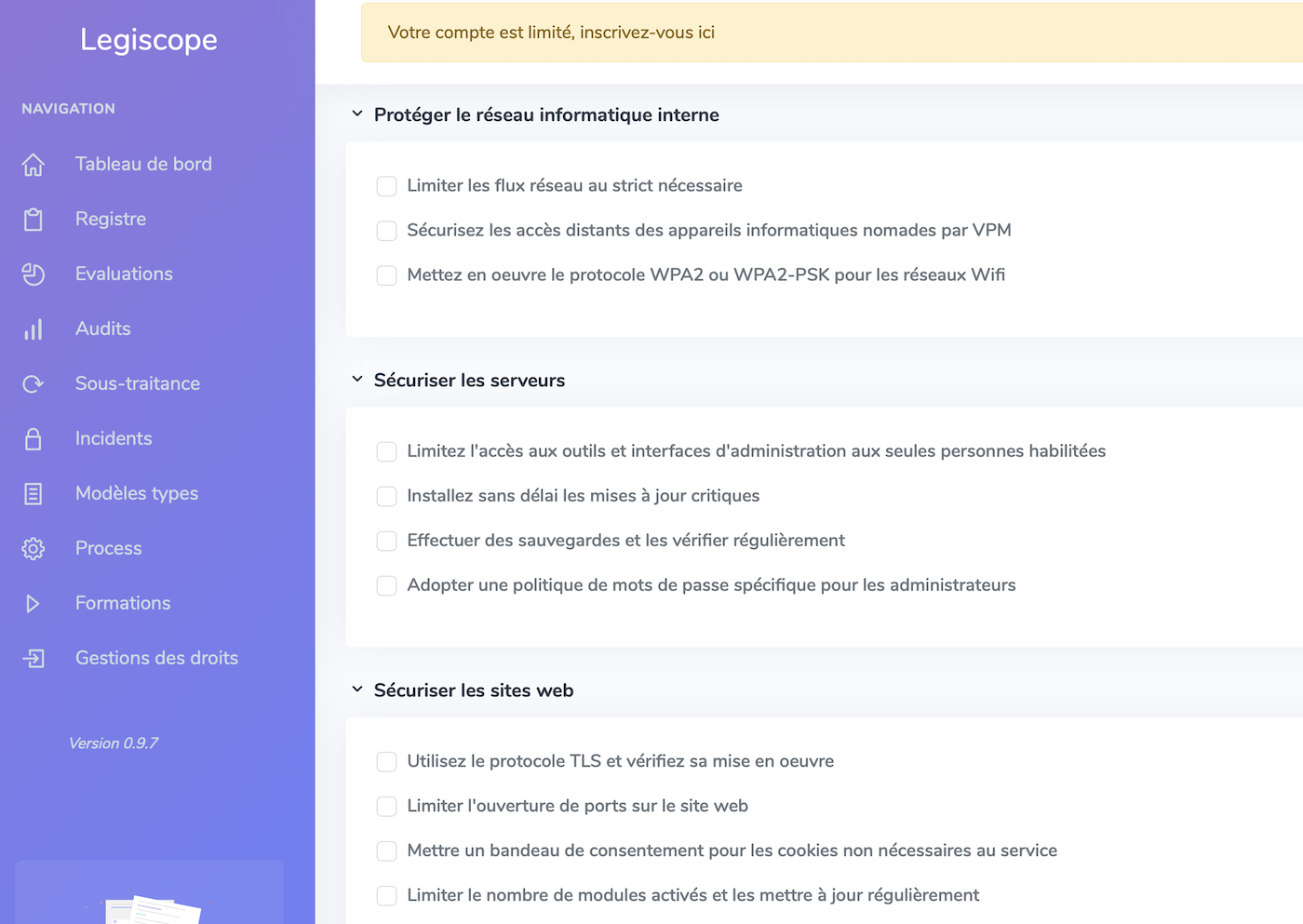The width and height of the screenshot is (1303, 924).
Task: Select the pie chart icon for Evaluations
Action: (34, 275)
